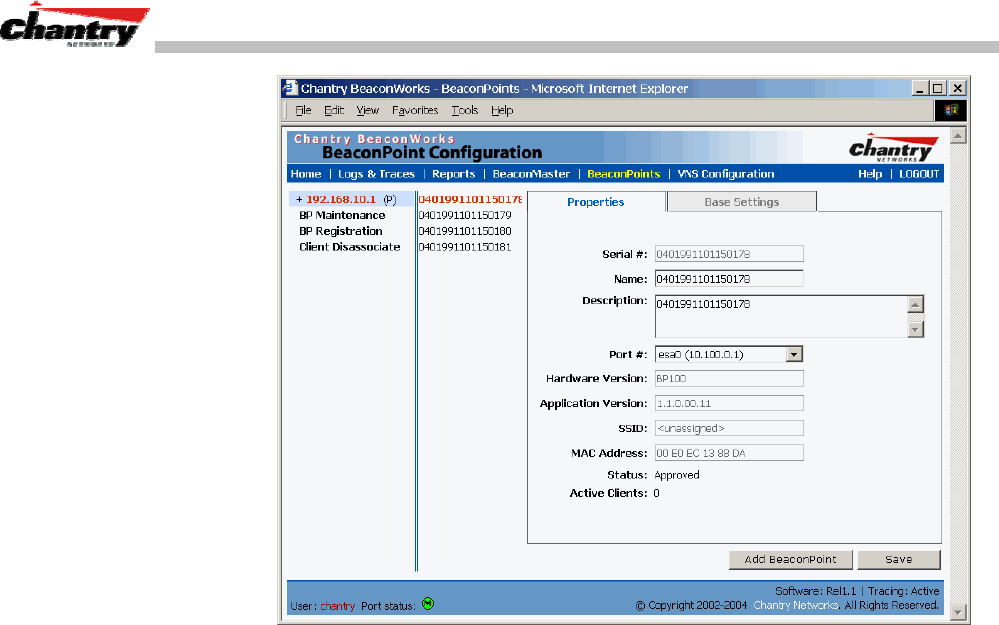Select Client Disassociate in left list
Screen dimensions: 999x625
350,247
